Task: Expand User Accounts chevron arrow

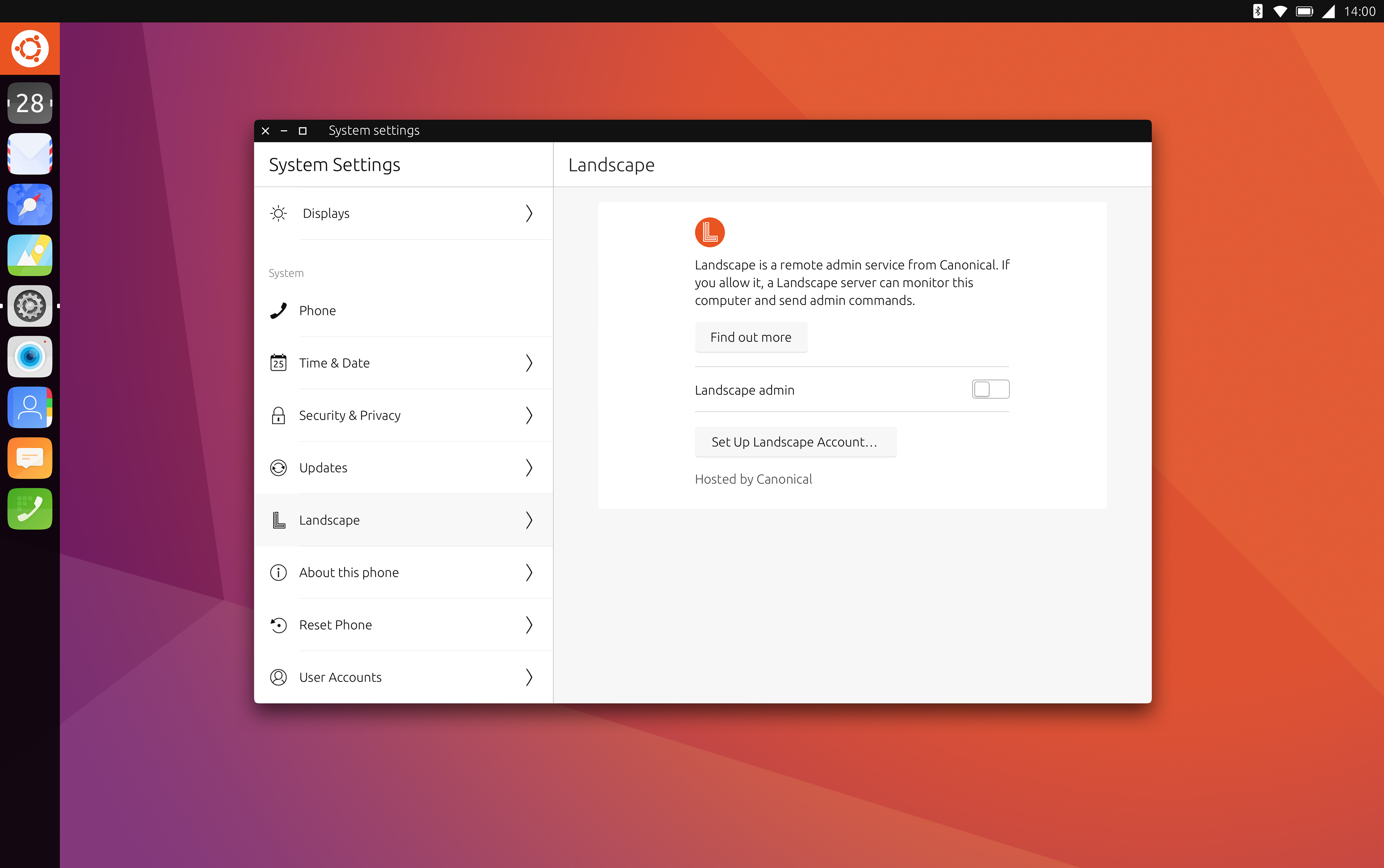Action: click(529, 677)
